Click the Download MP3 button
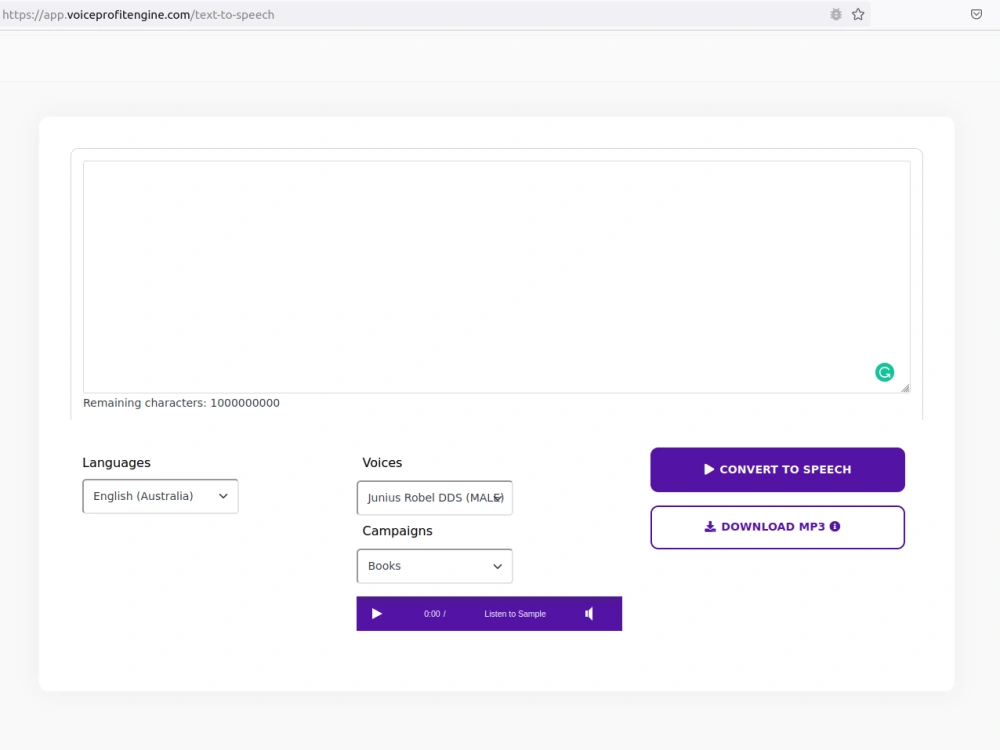This screenshot has width=1000, height=750. [x=777, y=527]
